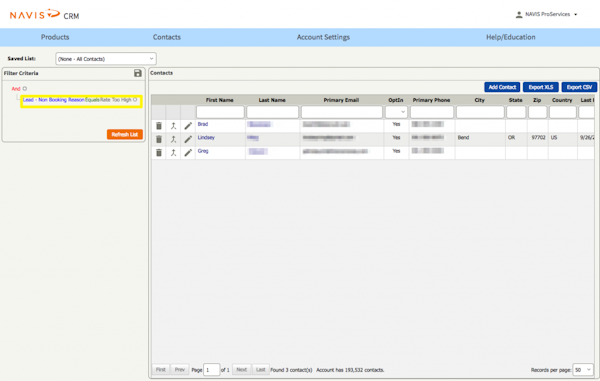
Task: Click the And operator in filter criteria
Action: pos(16,88)
